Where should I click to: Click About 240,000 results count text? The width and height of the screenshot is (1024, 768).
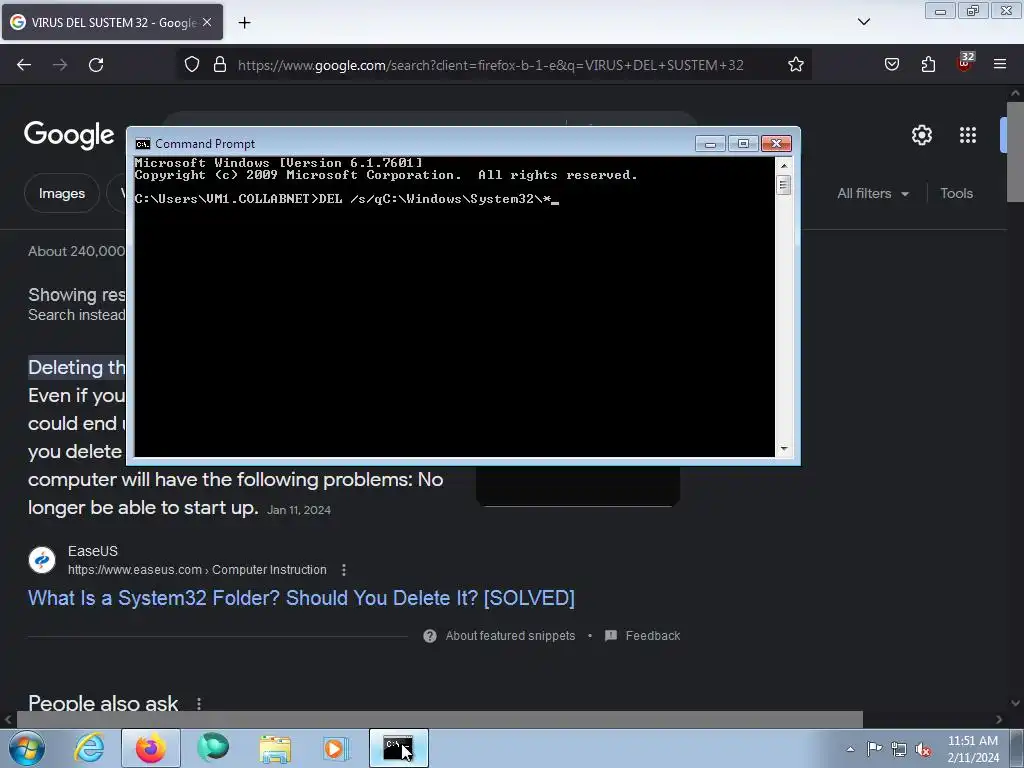(x=76, y=251)
